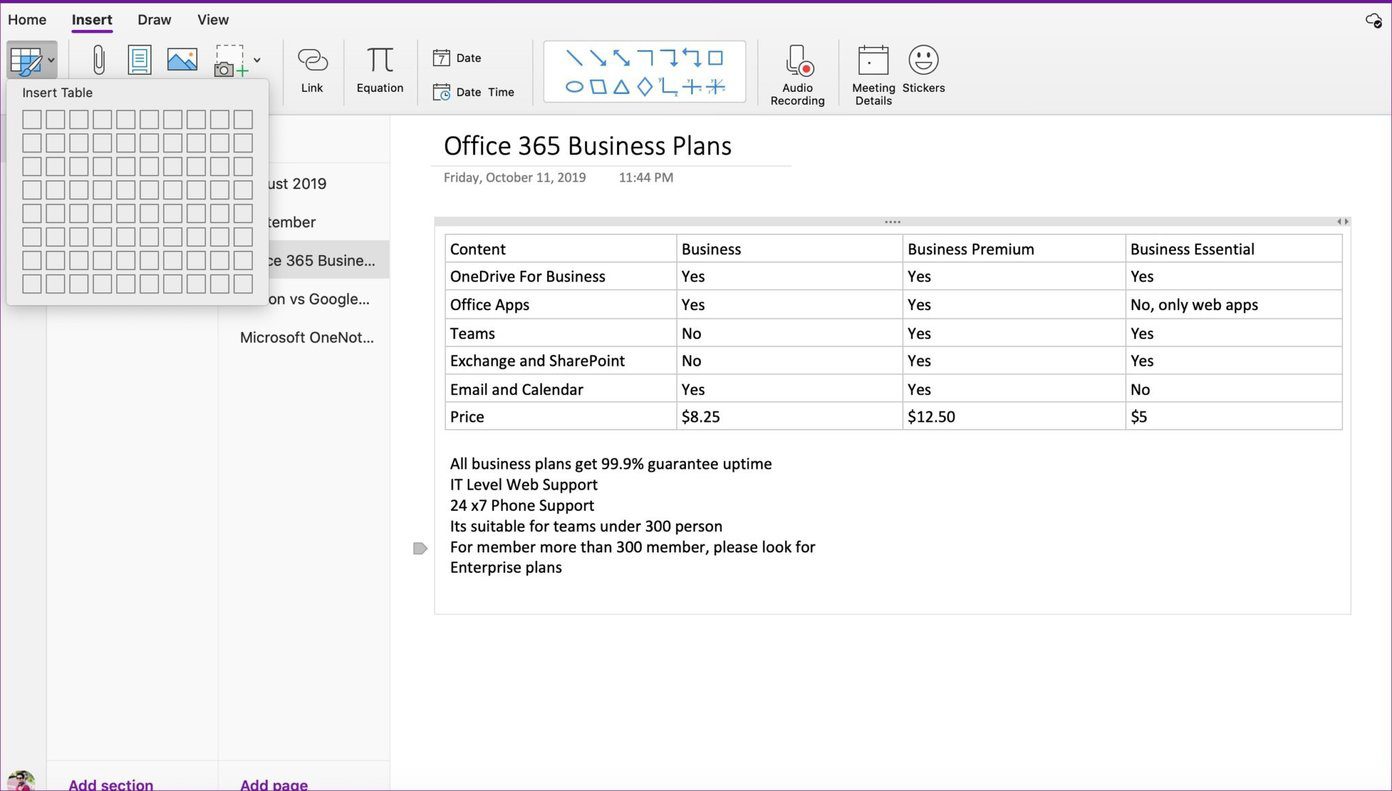Select the parallelogram shape
This screenshot has height=791, width=1392.
598,87
